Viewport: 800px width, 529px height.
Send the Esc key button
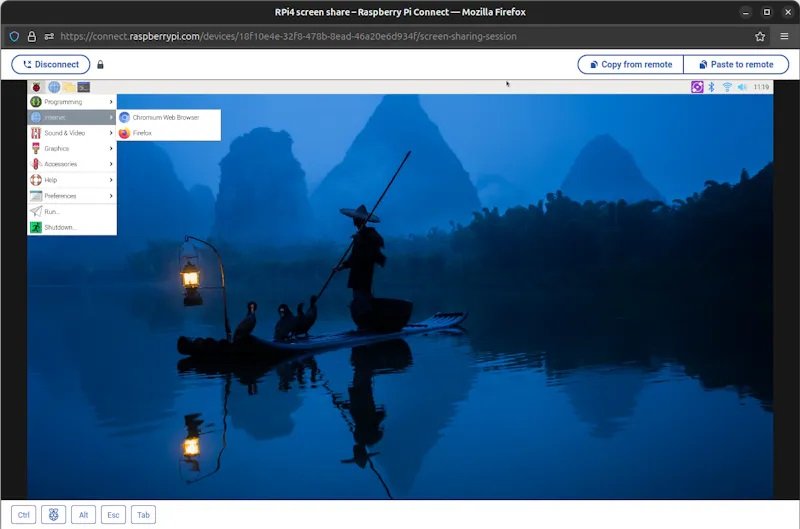tap(113, 515)
